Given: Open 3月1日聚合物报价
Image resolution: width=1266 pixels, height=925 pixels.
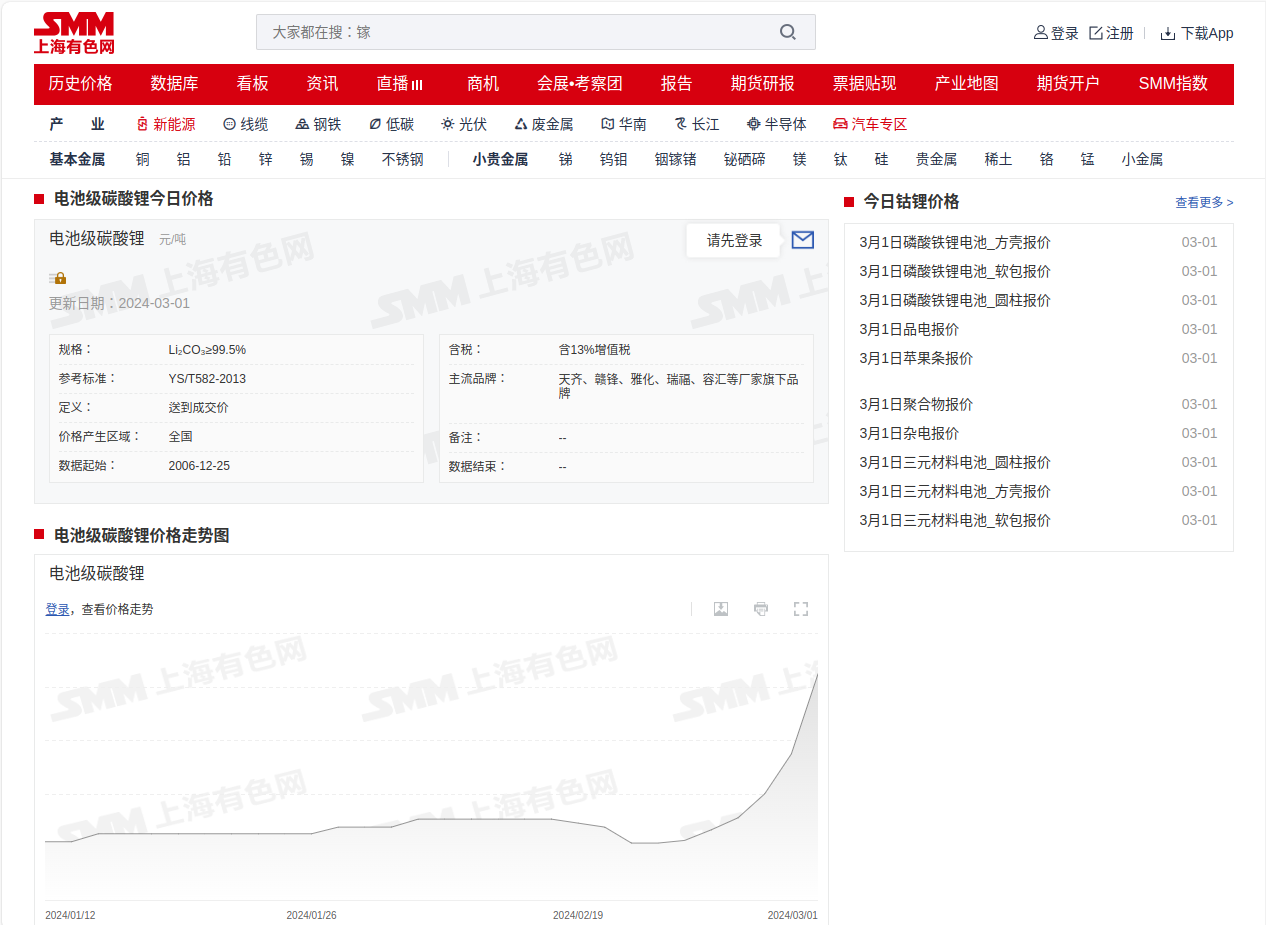Looking at the screenshot, I should click(x=917, y=404).
